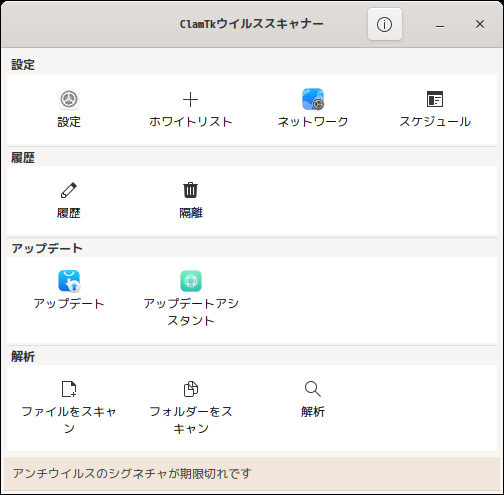Click the アップデート download icon

[x=69, y=281]
